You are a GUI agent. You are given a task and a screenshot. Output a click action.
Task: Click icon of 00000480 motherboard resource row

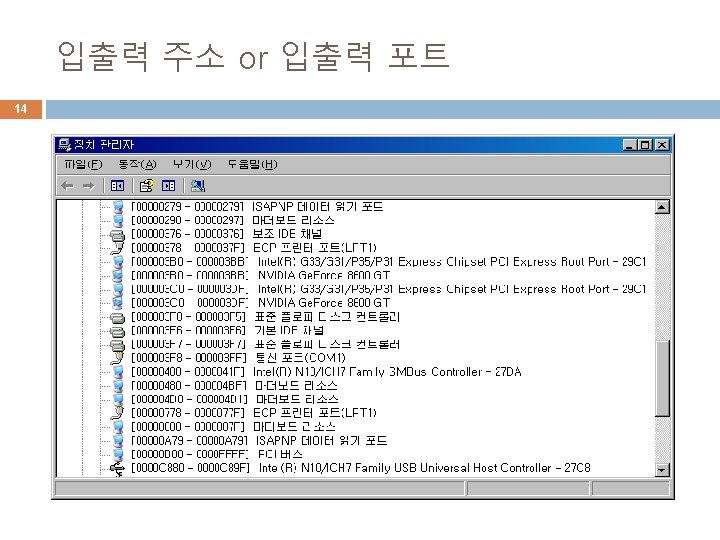click(x=118, y=386)
